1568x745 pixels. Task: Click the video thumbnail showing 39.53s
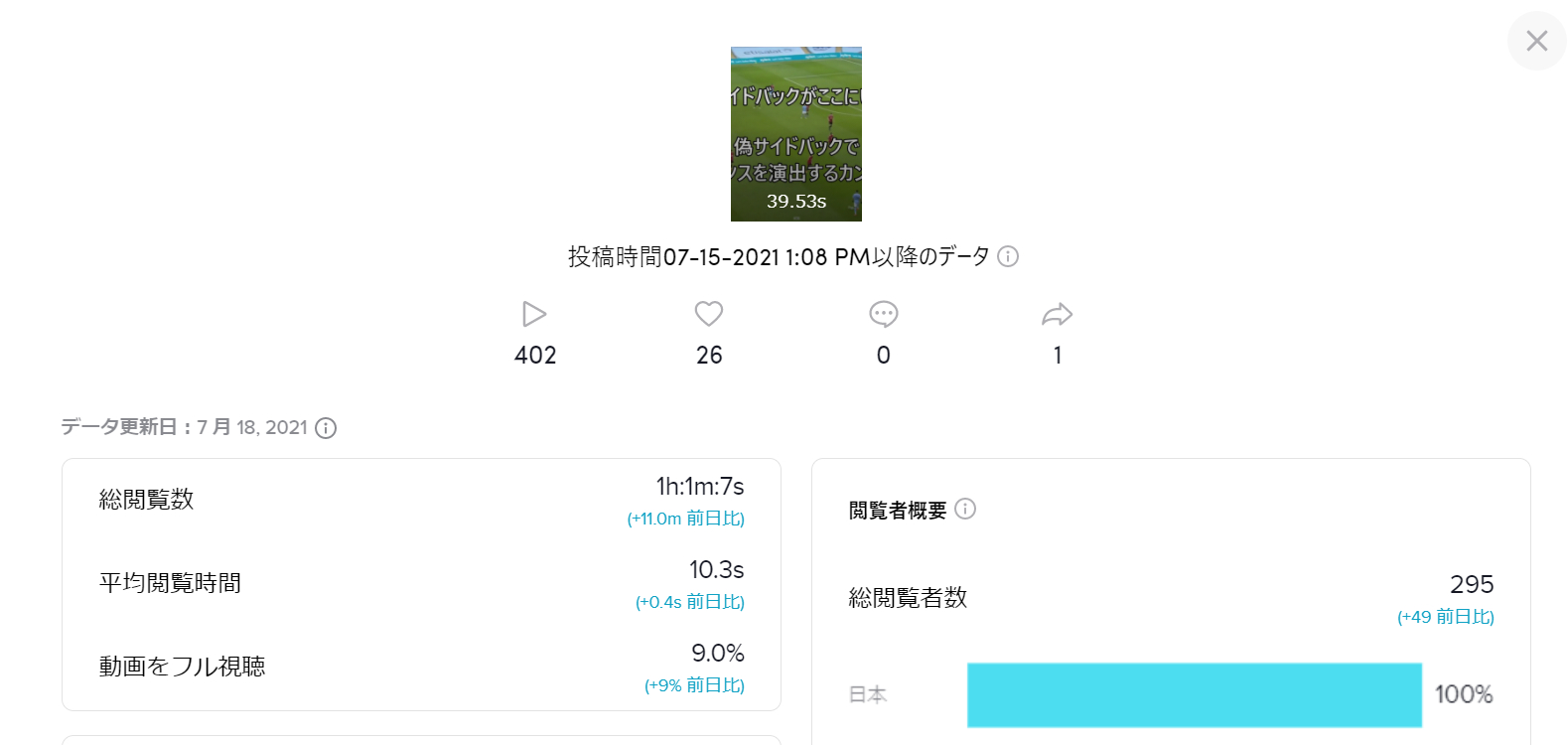[796, 134]
